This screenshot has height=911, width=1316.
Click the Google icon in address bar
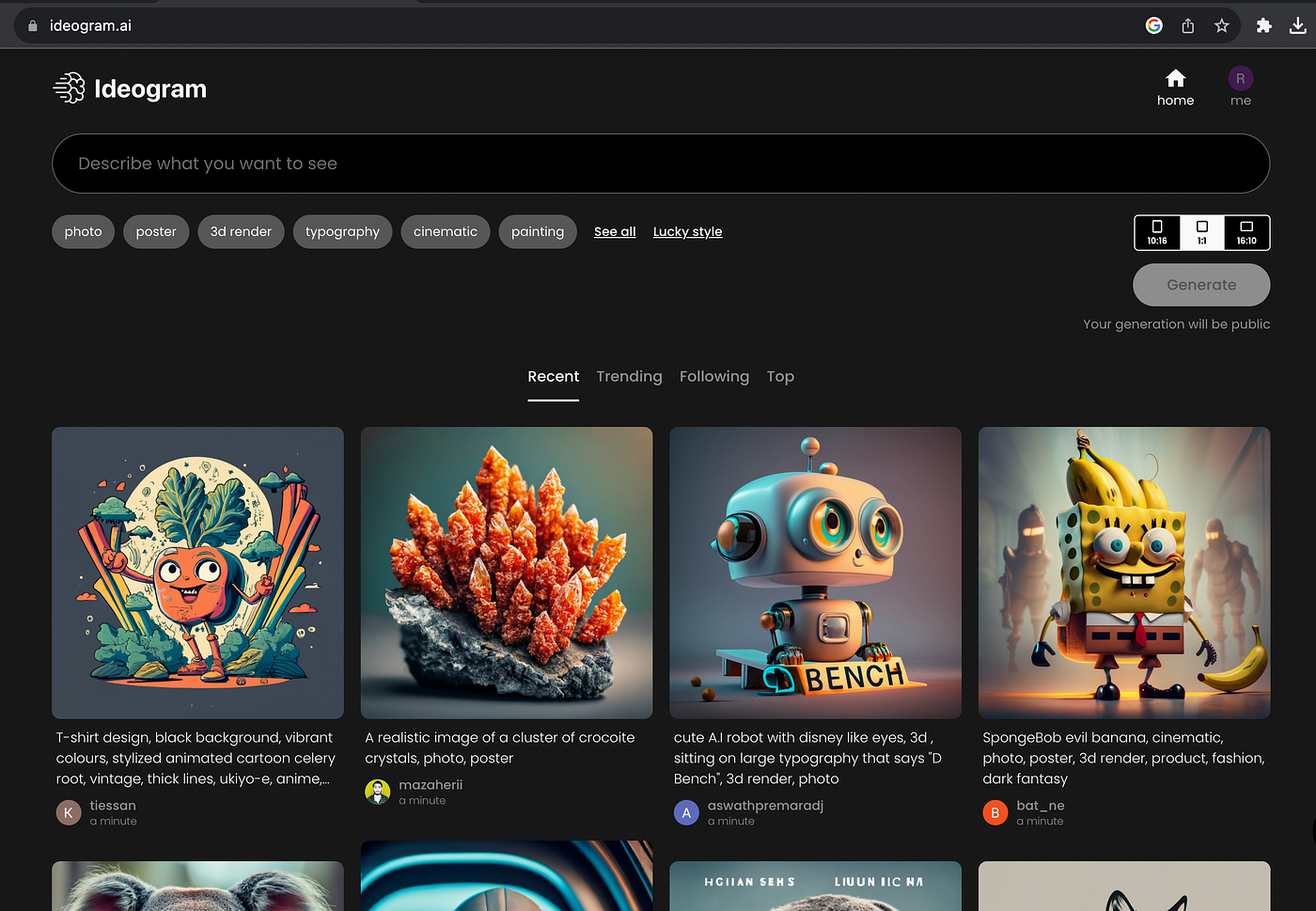[1153, 25]
